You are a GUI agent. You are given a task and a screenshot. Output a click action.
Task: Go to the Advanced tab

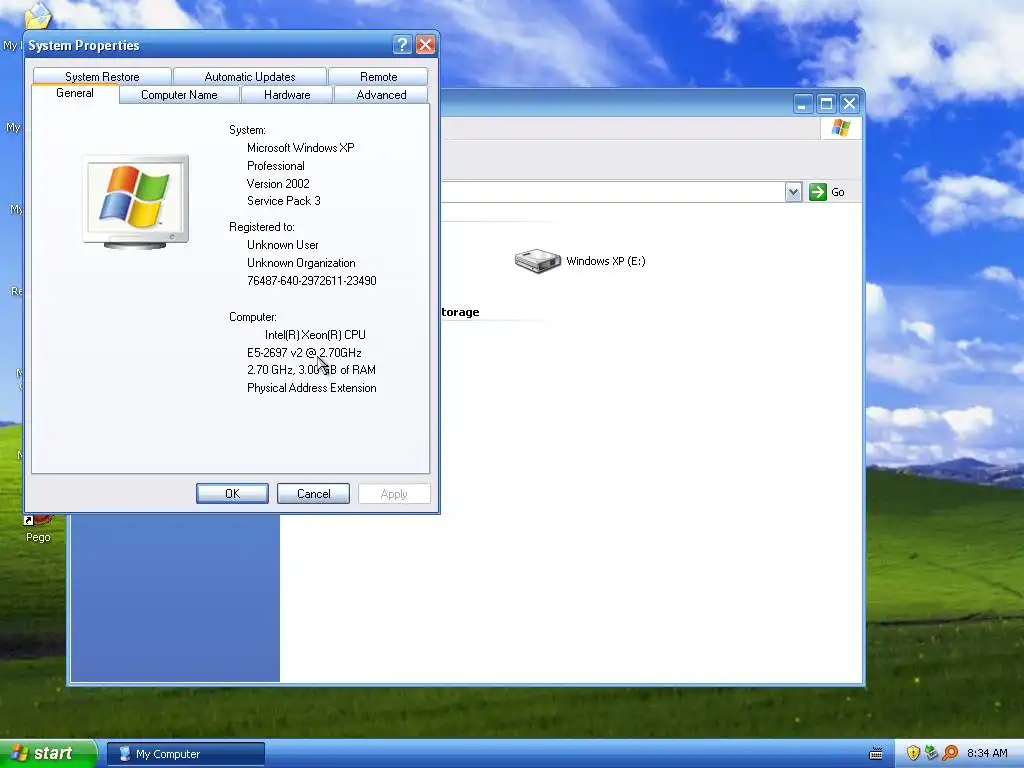click(x=381, y=95)
